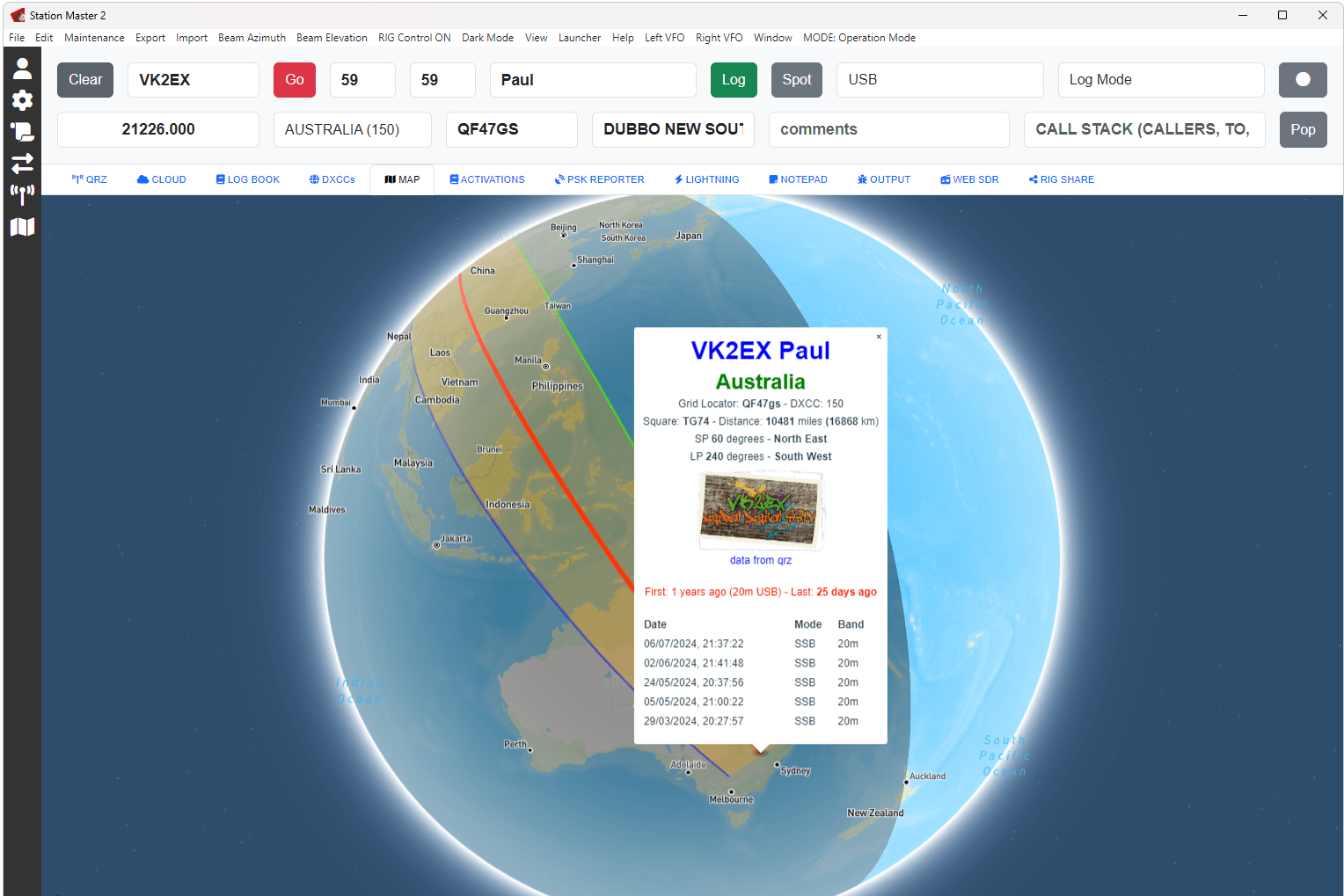This screenshot has width=1344, height=896.
Task: Toggle Dark Mode from the menu bar
Action: (x=487, y=38)
